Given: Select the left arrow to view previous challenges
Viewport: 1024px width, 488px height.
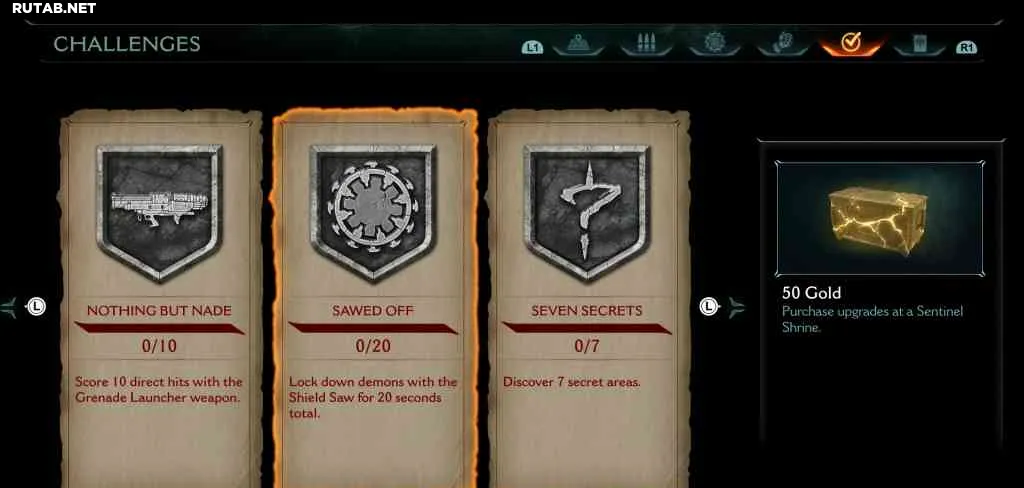Looking at the screenshot, I should (x=9, y=306).
